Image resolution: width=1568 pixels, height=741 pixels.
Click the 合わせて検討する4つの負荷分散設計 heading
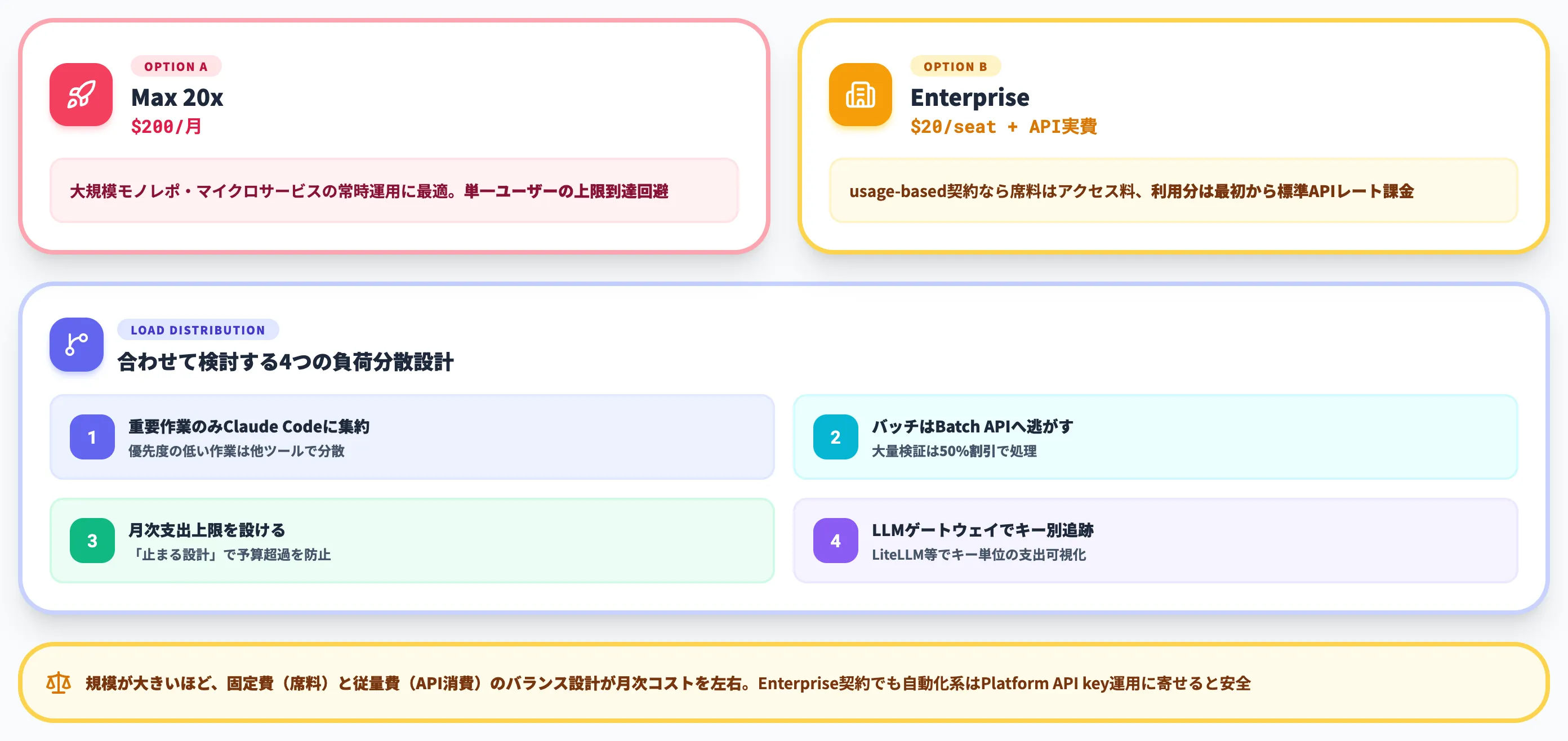pyautogui.click(x=286, y=361)
